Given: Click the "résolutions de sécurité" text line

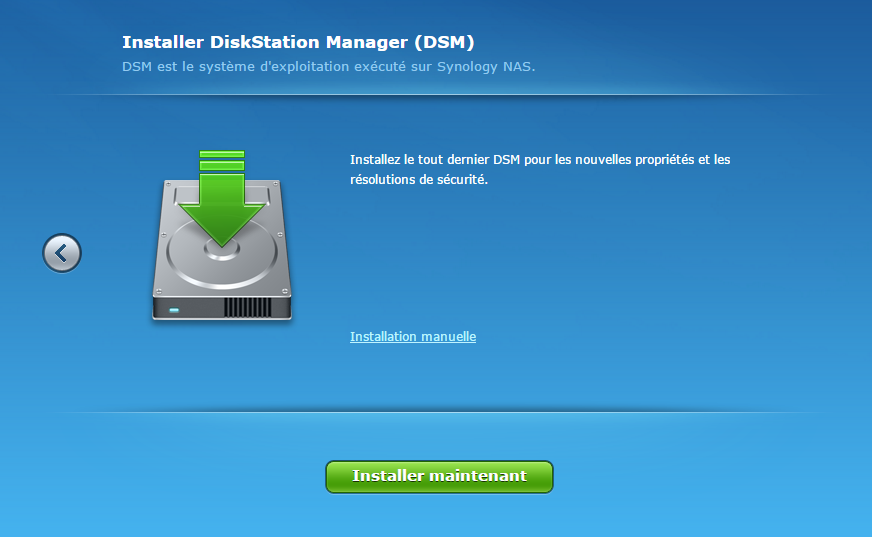Looking at the screenshot, I should pyautogui.click(x=418, y=180).
